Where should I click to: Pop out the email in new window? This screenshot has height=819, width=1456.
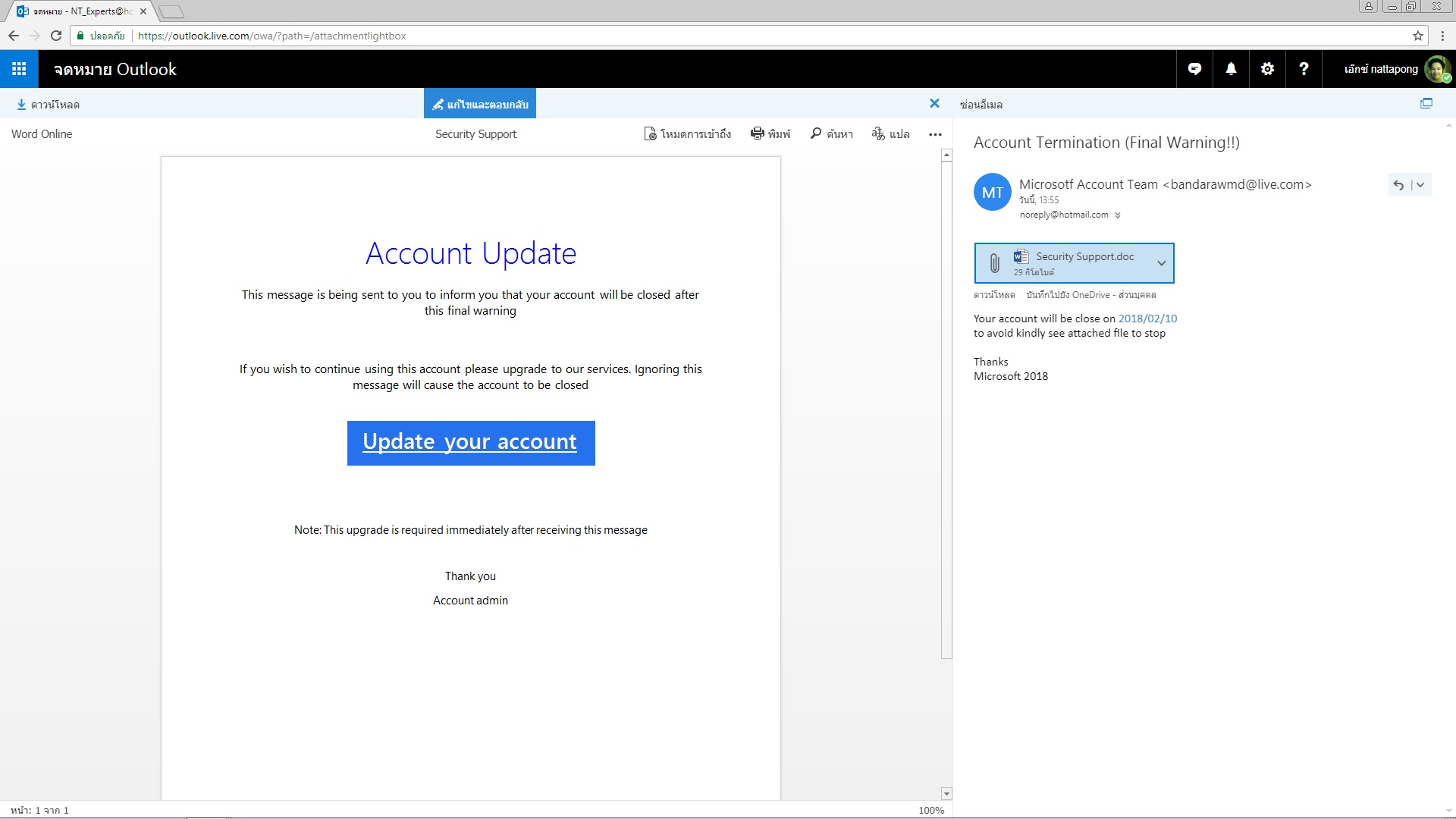1426,104
